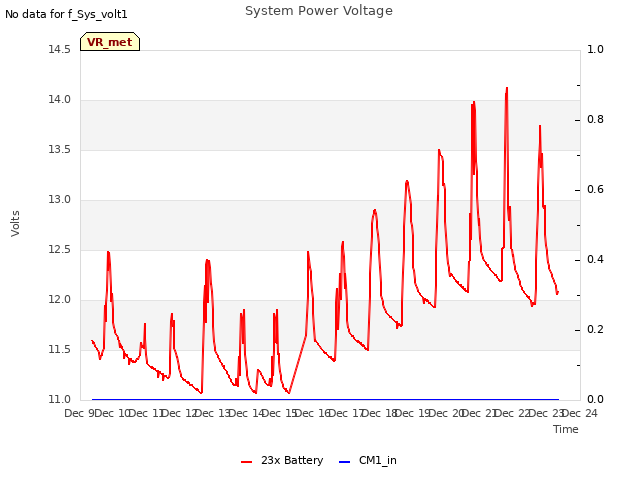Click the 12.5 left axis tick label
Image resolution: width=640 pixels, height=480 pixels.
(x=60, y=250)
